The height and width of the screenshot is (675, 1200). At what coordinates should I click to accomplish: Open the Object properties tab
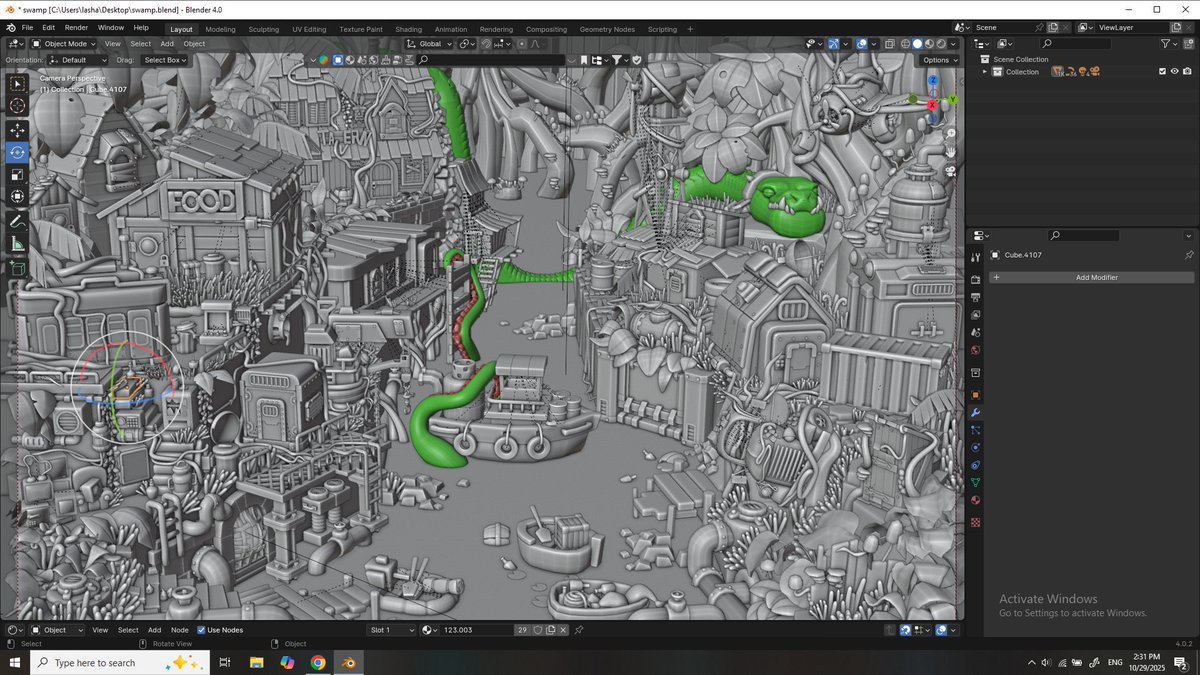click(x=976, y=395)
